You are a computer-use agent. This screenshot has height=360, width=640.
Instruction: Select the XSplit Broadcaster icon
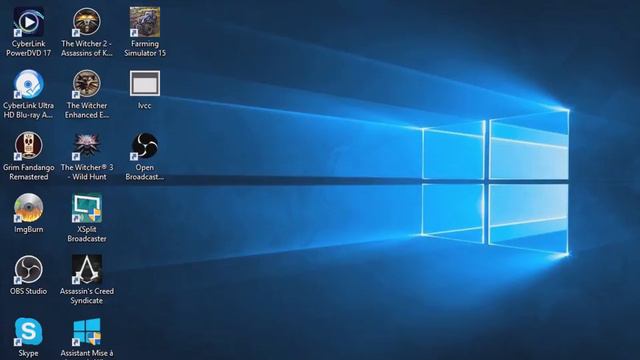click(87, 208)
